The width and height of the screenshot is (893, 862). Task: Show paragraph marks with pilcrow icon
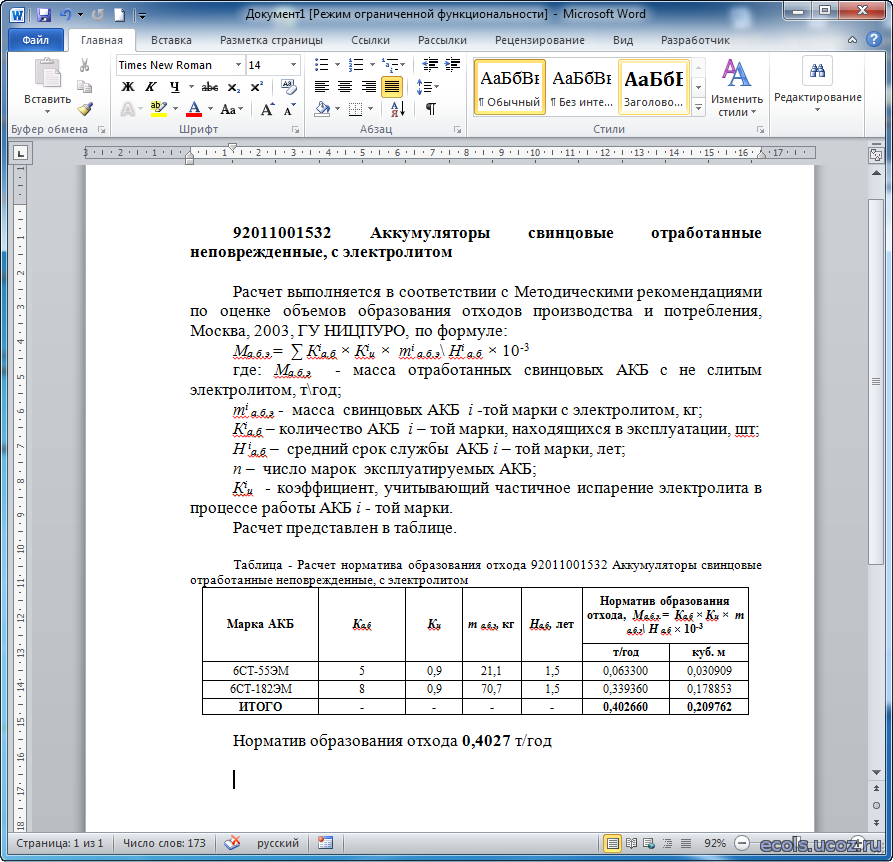(430, 108)
